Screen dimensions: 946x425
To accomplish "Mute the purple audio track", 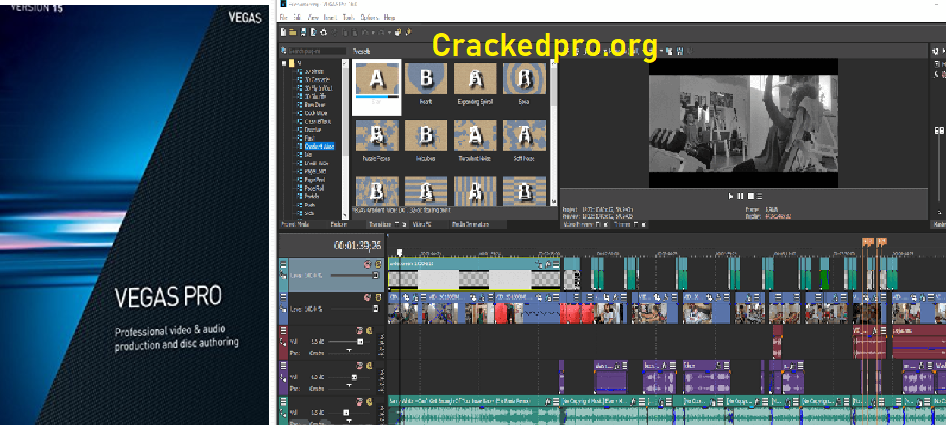I will click(360, 366).
